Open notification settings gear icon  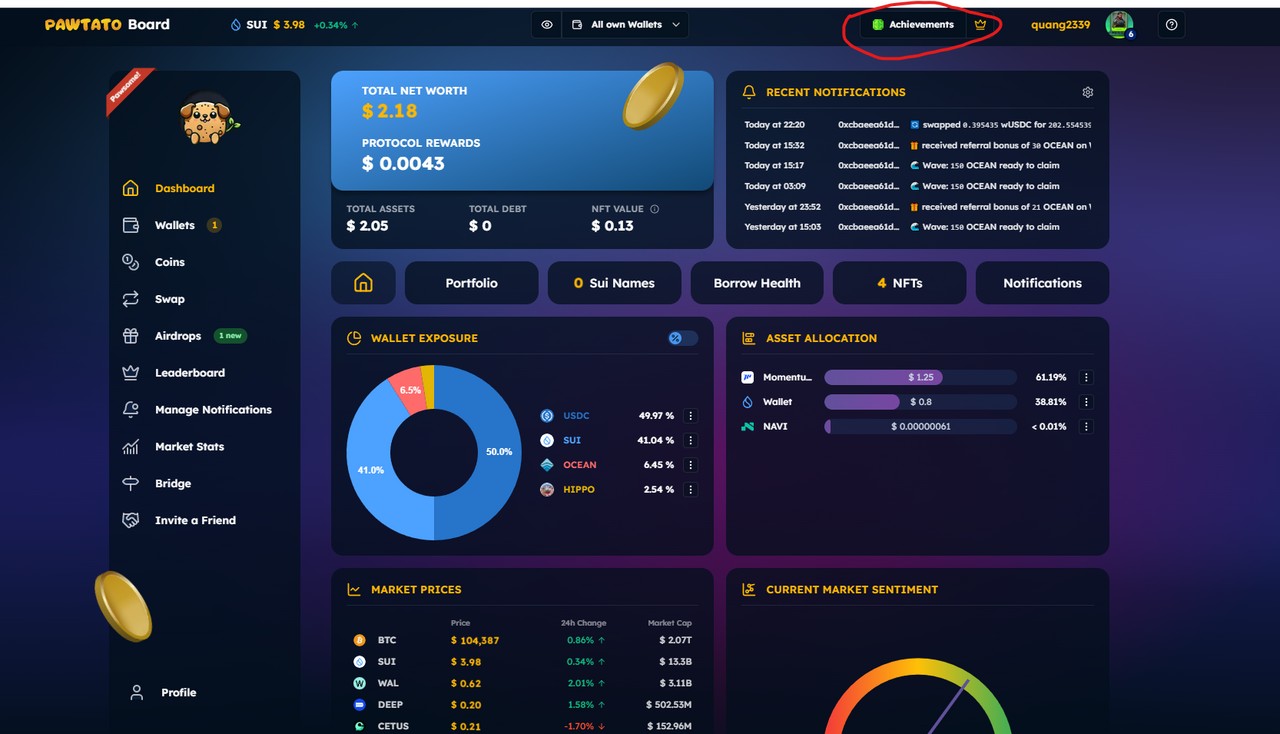[1088, 92]
